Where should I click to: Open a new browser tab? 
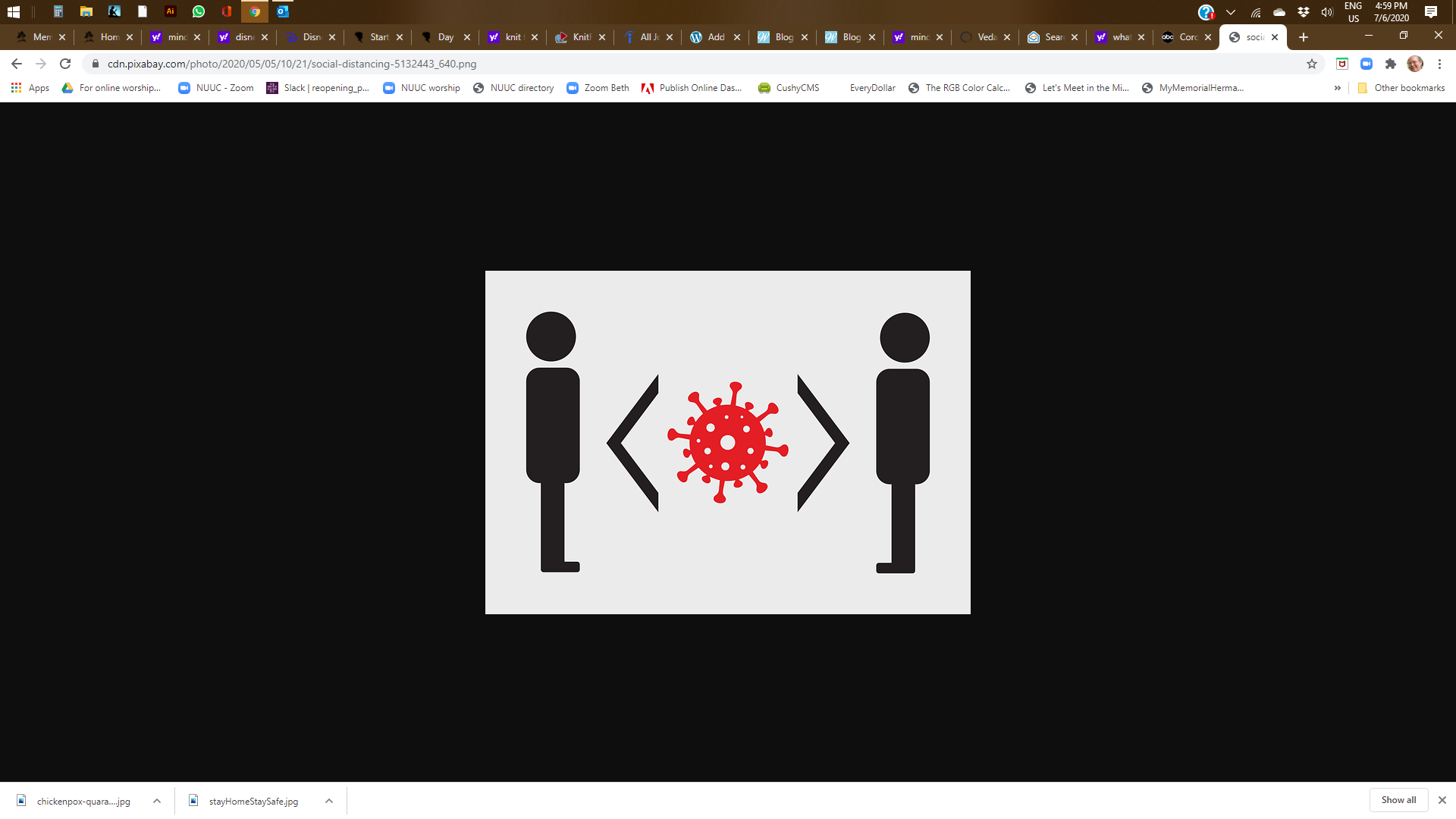point(1304,37)
